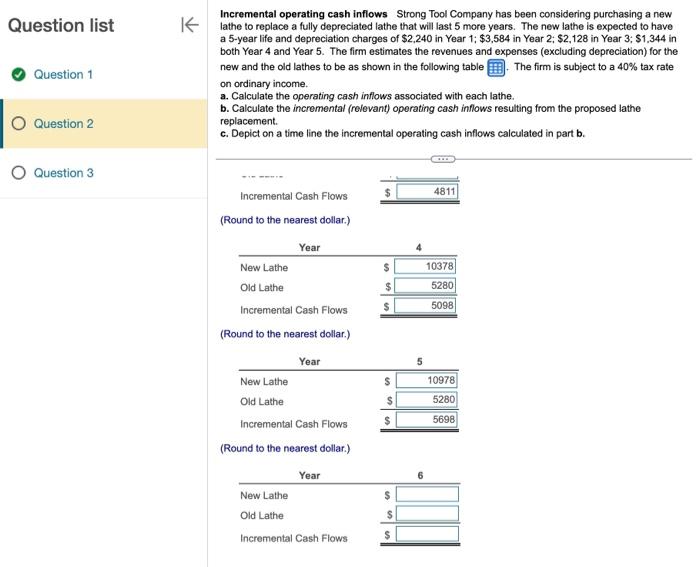Open Question 3 link

[63, 172]
